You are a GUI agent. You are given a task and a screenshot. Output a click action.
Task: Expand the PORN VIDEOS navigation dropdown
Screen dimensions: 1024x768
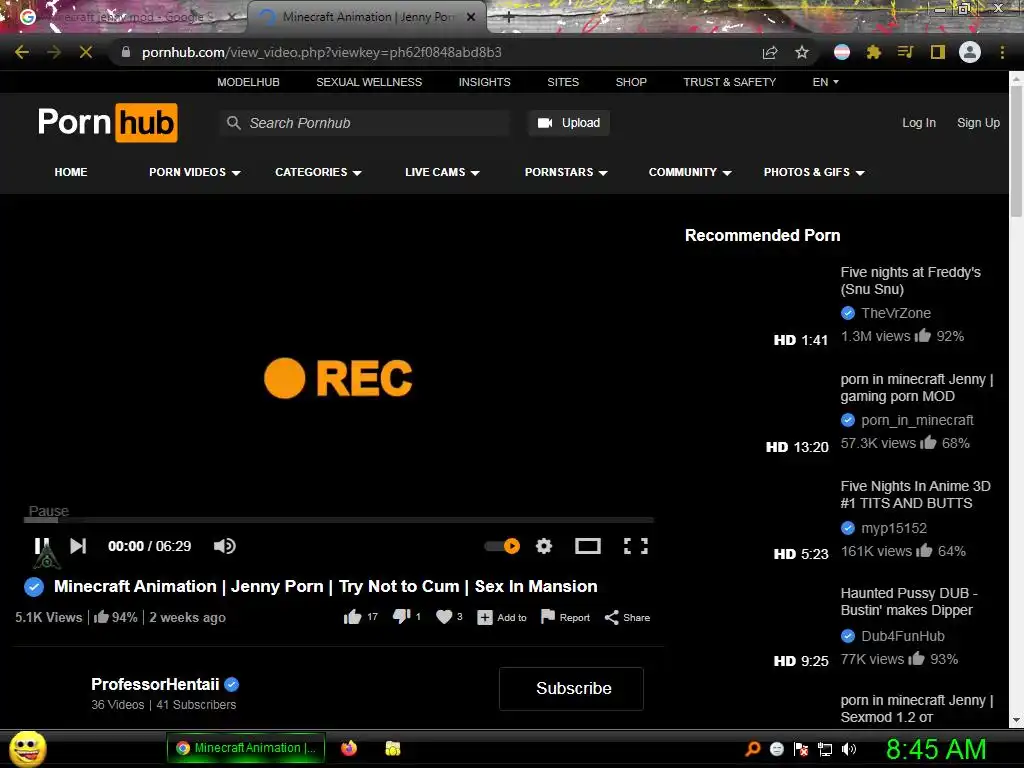point(195,172)
